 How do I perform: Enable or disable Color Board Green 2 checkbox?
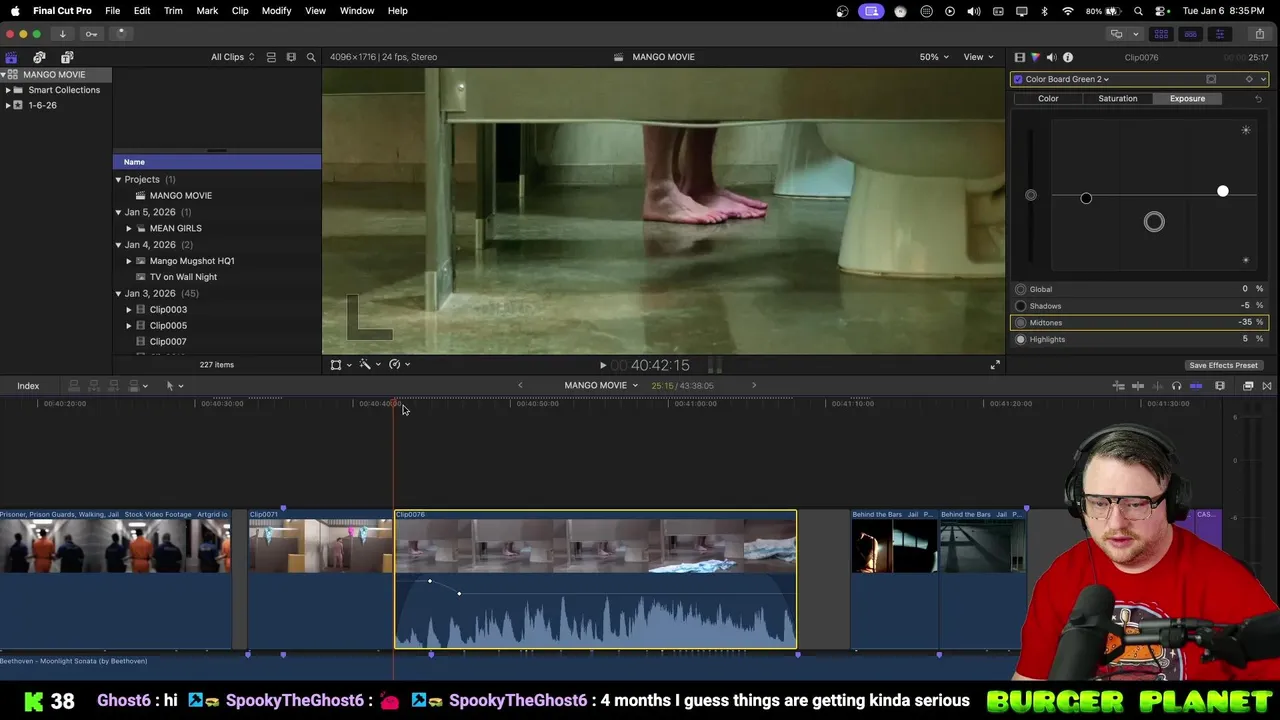[x=1018, y=79]
